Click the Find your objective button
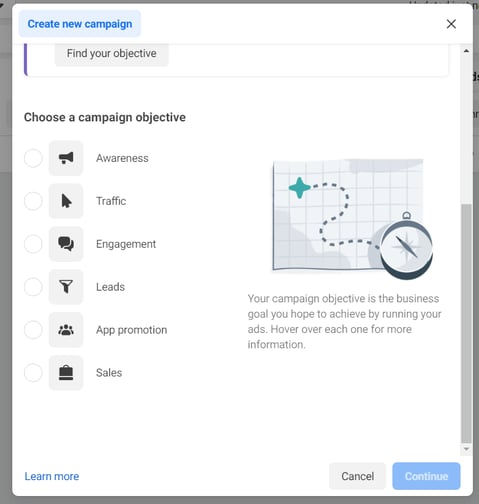The width and height of the screenshot is (479, 504). tap(112, 54)
